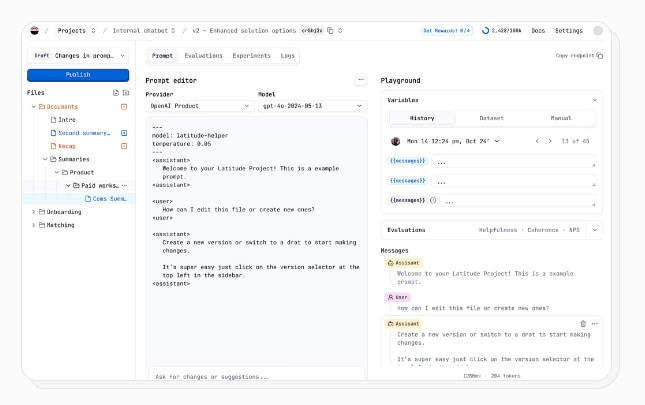Copy the version ID next to cr6Hj3x

(331, 31)
